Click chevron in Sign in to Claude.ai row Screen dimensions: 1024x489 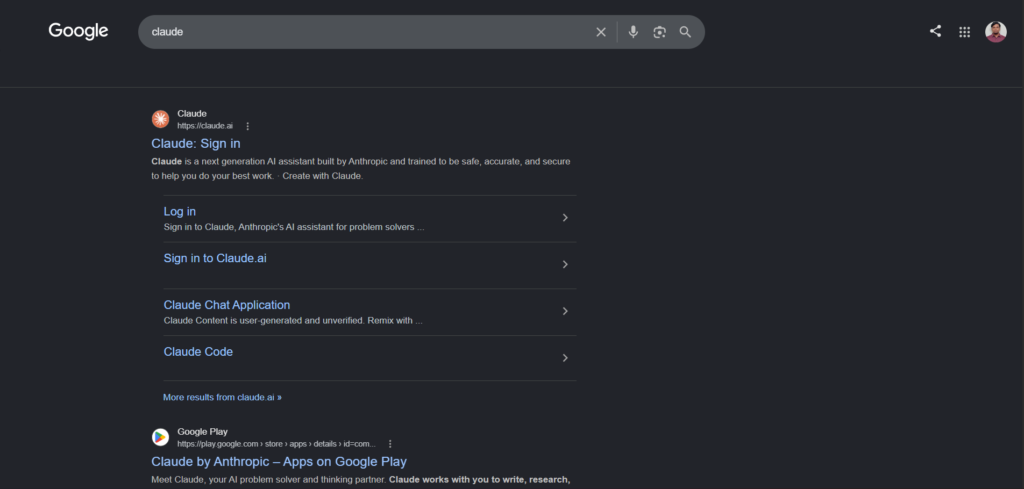click(x=565, y=264)
